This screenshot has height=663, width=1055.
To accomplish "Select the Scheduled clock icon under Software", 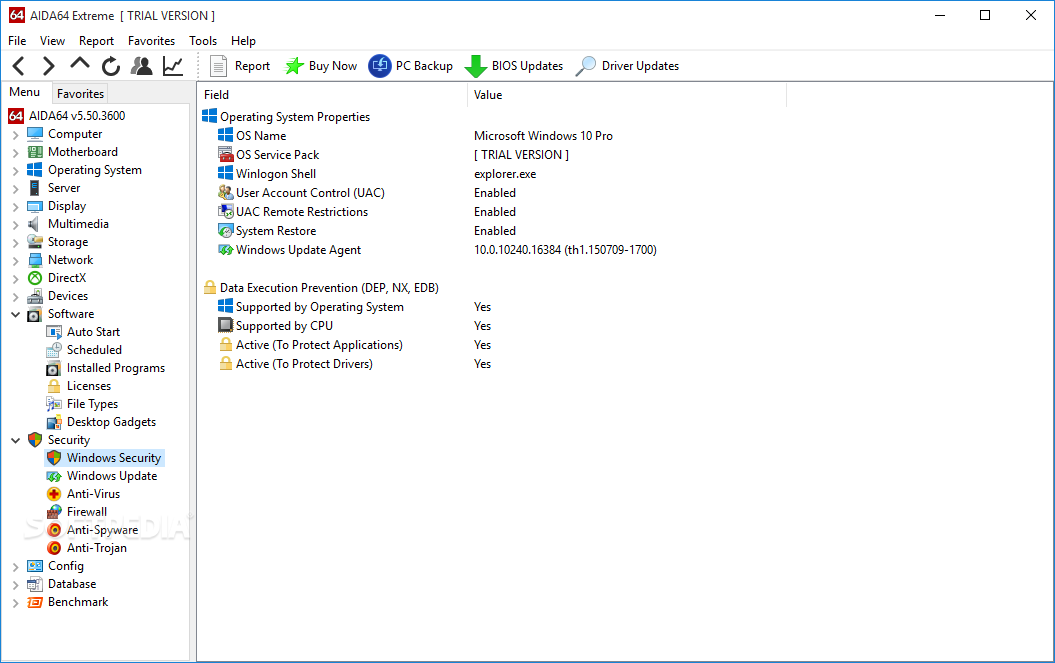I will click(54, 350).
